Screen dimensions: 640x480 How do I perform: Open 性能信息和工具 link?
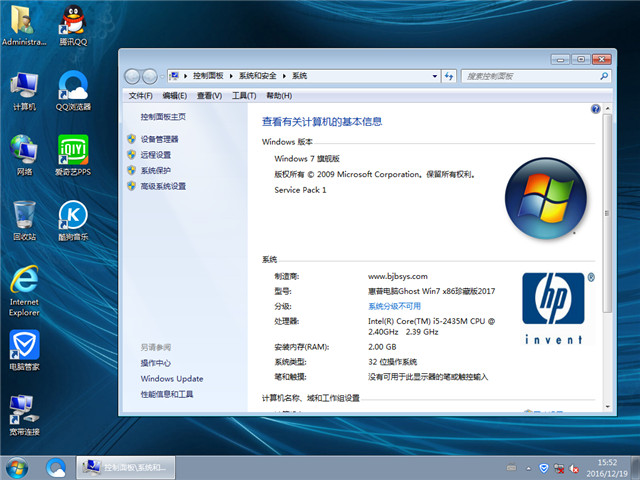pyautogui.click(x=167, y=394)
